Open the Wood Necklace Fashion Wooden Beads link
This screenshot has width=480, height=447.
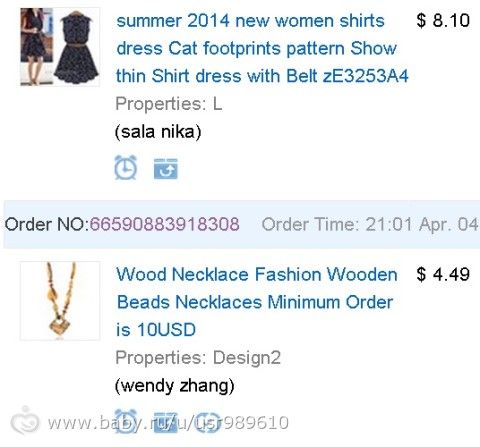coord(257,302)
